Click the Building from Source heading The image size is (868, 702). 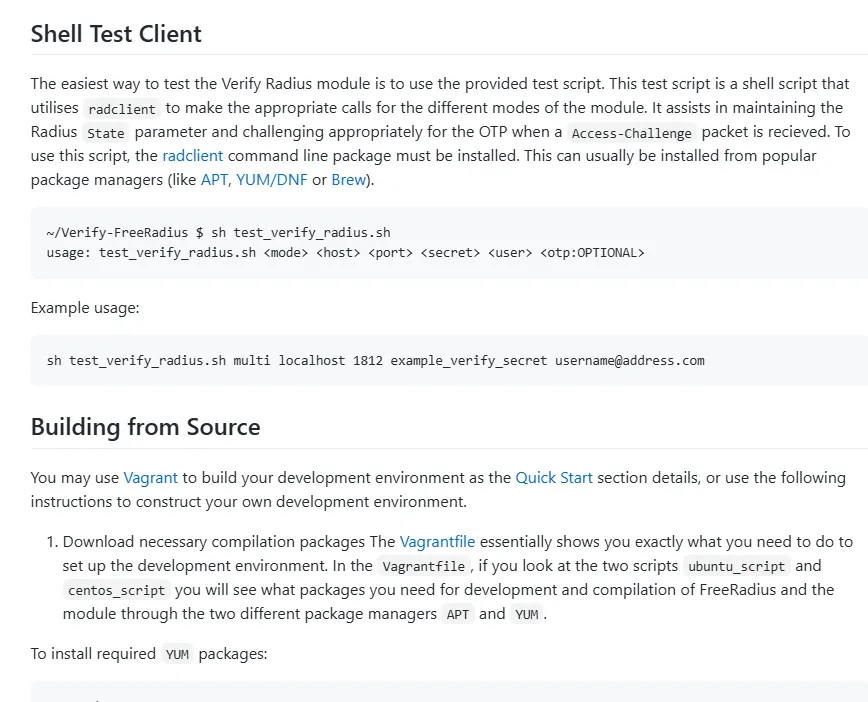click(x=146, y=427)
